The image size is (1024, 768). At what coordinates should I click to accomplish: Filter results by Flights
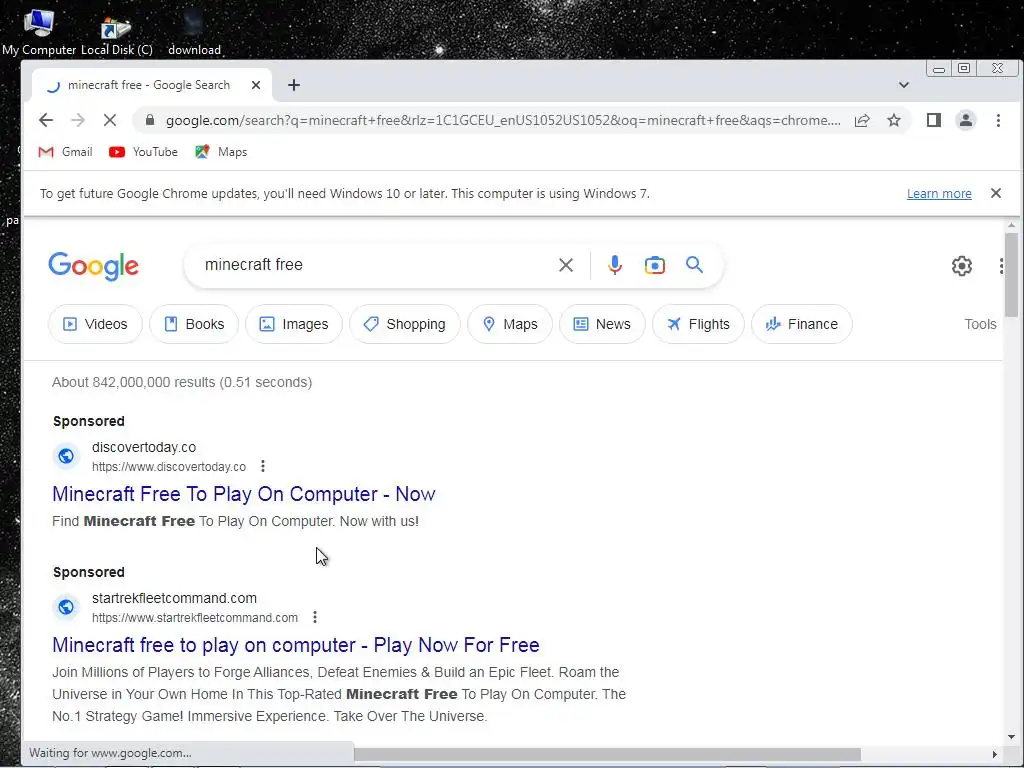(x=698, y=324)
